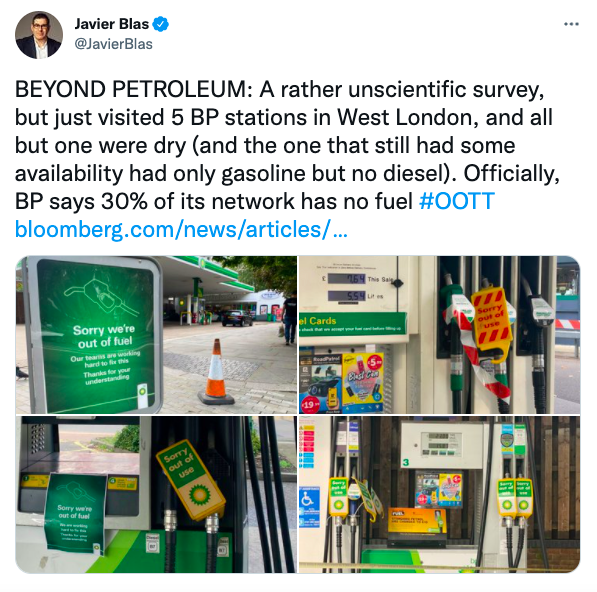Click the small paper out-of-fuel notice on pump
Image resolution: width=597 pixels, height=592 pixels.
(75, 512)
